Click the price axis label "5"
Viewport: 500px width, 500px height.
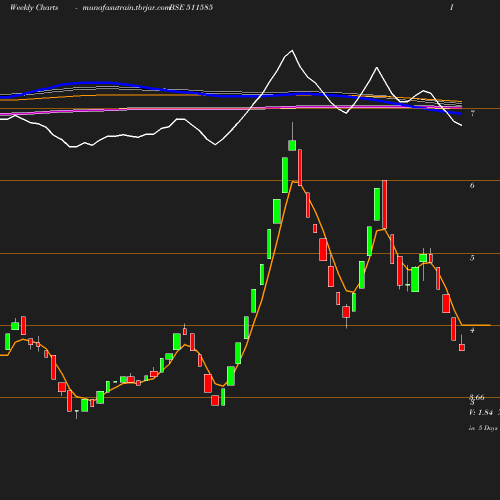472,258
